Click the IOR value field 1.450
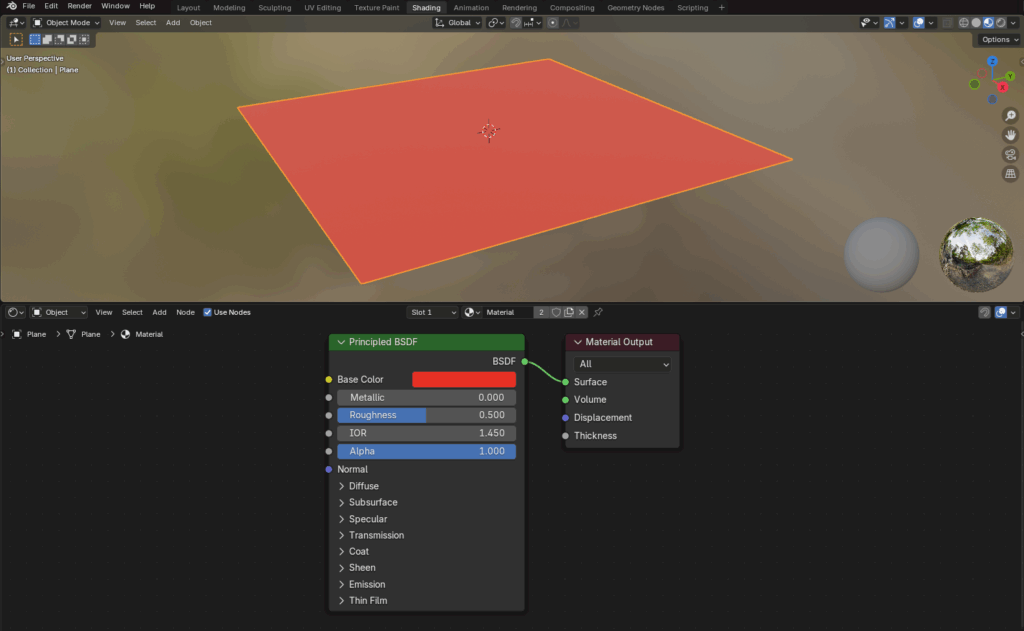This screenshot has height=631, width=1024. click(426, 433)
